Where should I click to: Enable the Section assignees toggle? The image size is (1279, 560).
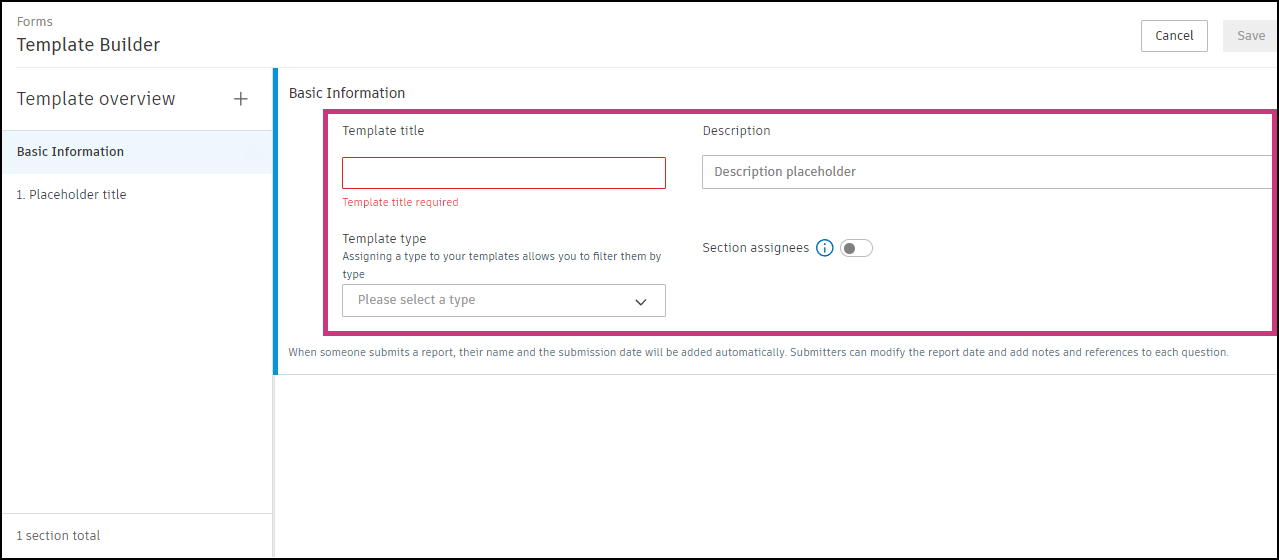[x=856, y=248]
